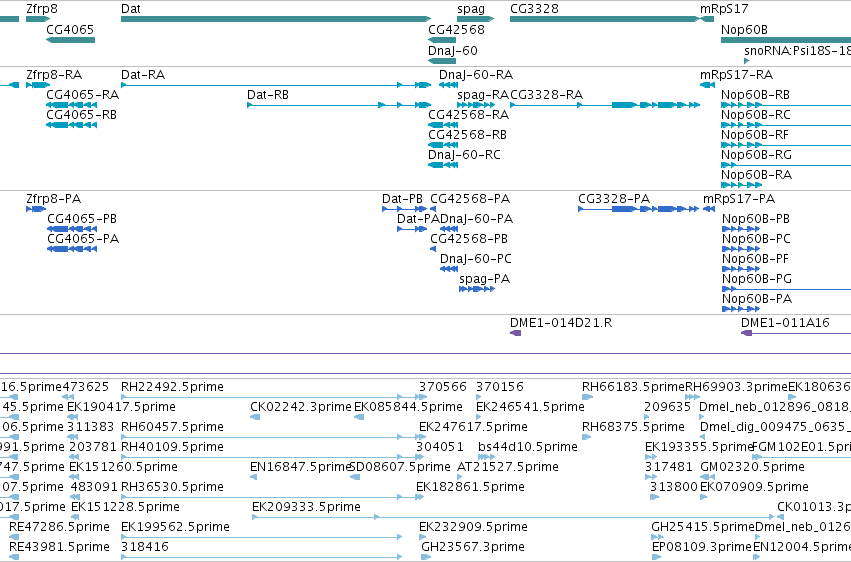This screenshot has width=851, height=562.
Task: Click the Nop60B-PG protein feature
Action: pyautogui.click(x=786, y=289)
